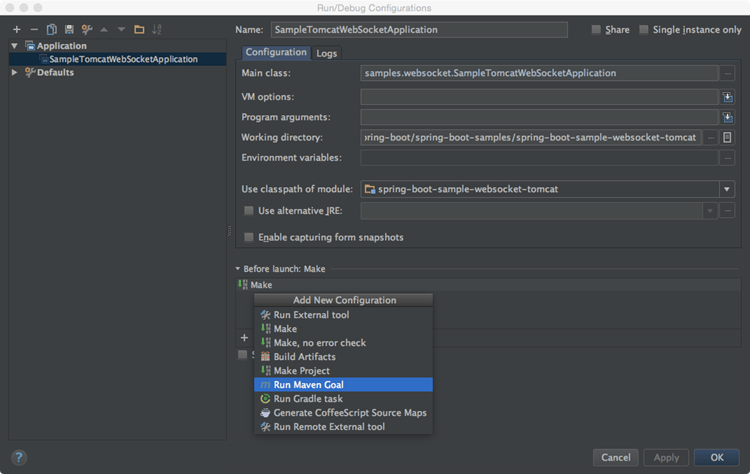Open Use classpath of module dropdown arrow

727,189
